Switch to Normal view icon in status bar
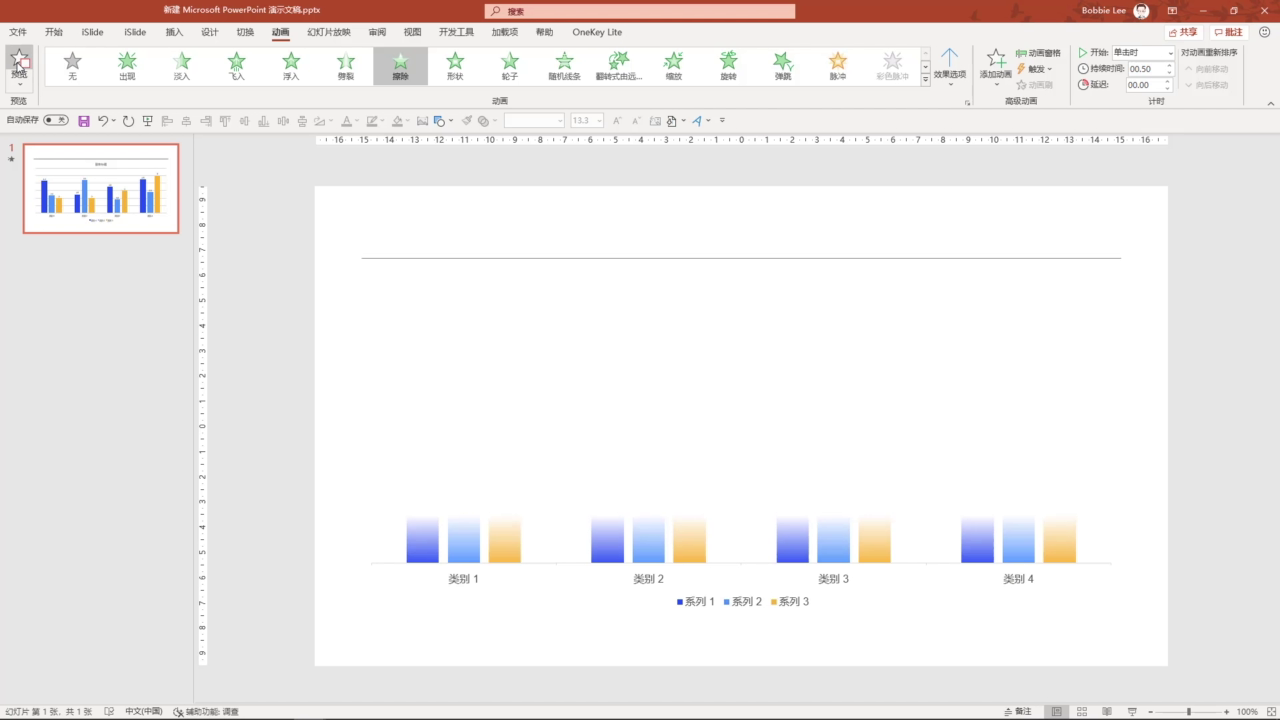The image size is (1280, 720). coord(1056,711)
